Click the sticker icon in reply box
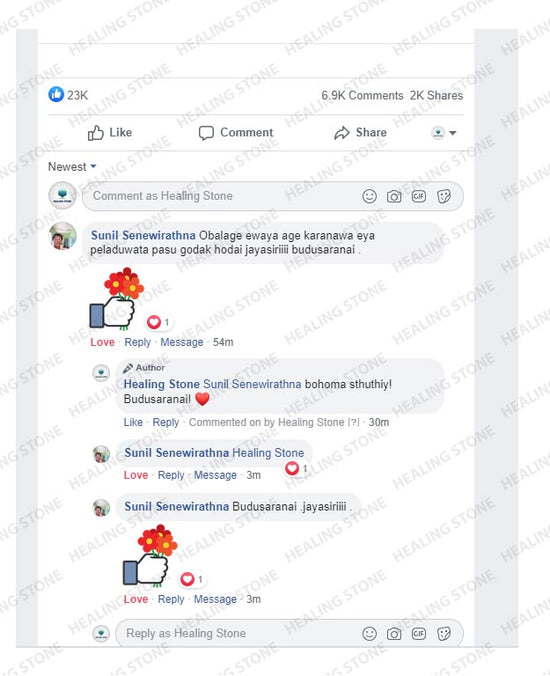550x676 pixels. (444, 634)
